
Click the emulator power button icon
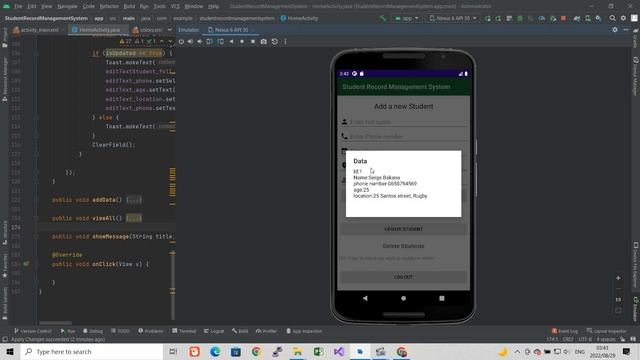pos(181,41)
